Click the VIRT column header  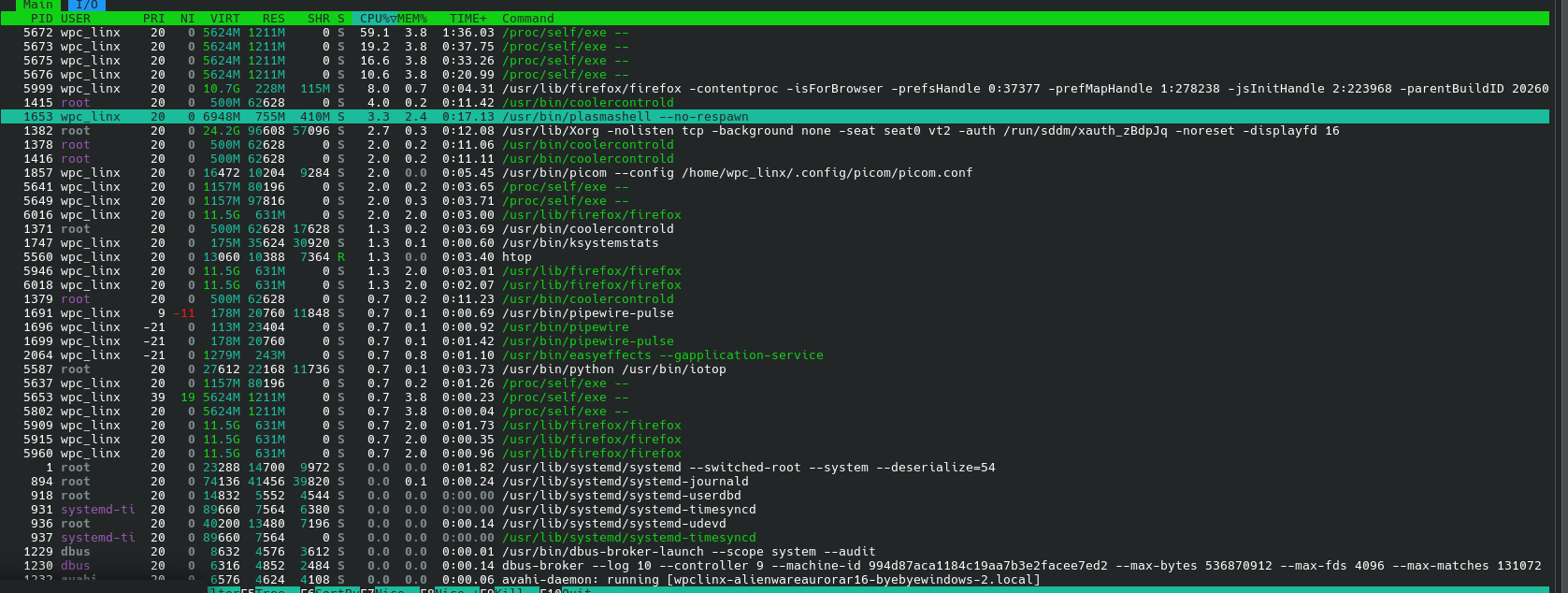tap(224, 19)
